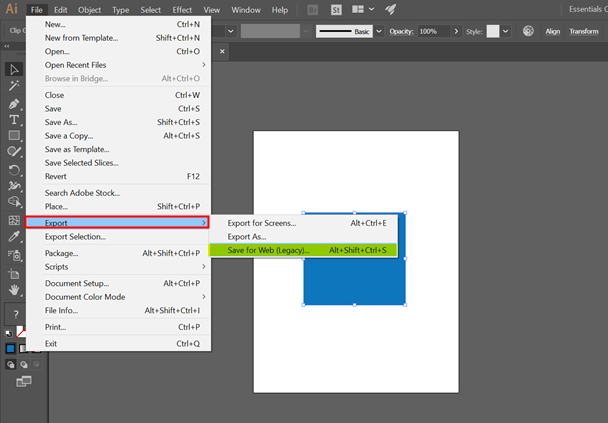
Task: Click the blue Color fill button
Action: pyautogui.click(x=10, y=349)
